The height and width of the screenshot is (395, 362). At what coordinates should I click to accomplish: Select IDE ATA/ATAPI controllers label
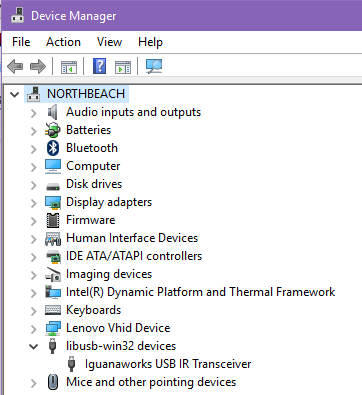[x=134, y=256]
